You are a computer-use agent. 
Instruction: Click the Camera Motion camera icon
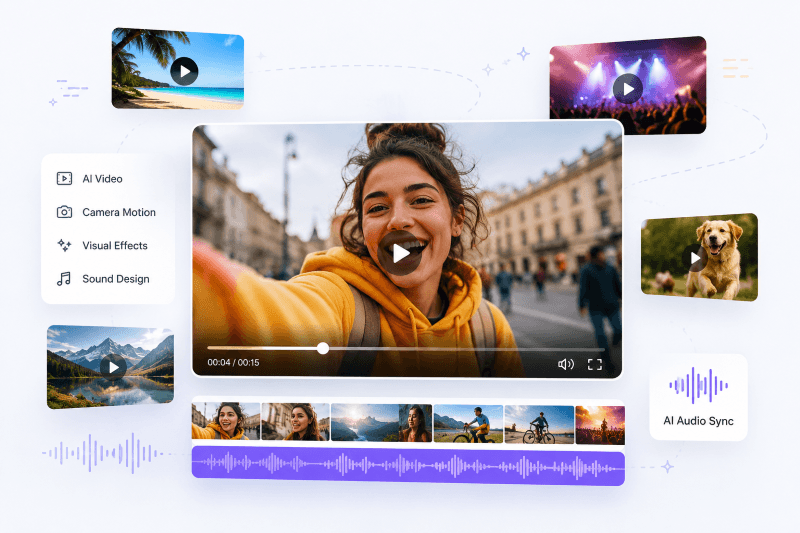point(64,212)
